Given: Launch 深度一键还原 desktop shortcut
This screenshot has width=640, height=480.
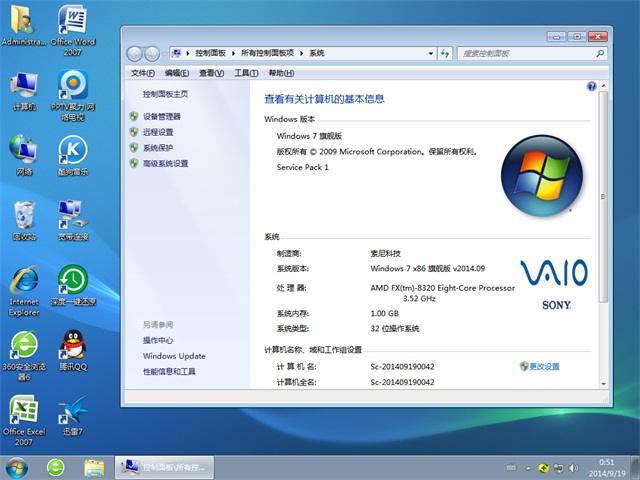Looking at the screenshot, I should tap(72, 281).
